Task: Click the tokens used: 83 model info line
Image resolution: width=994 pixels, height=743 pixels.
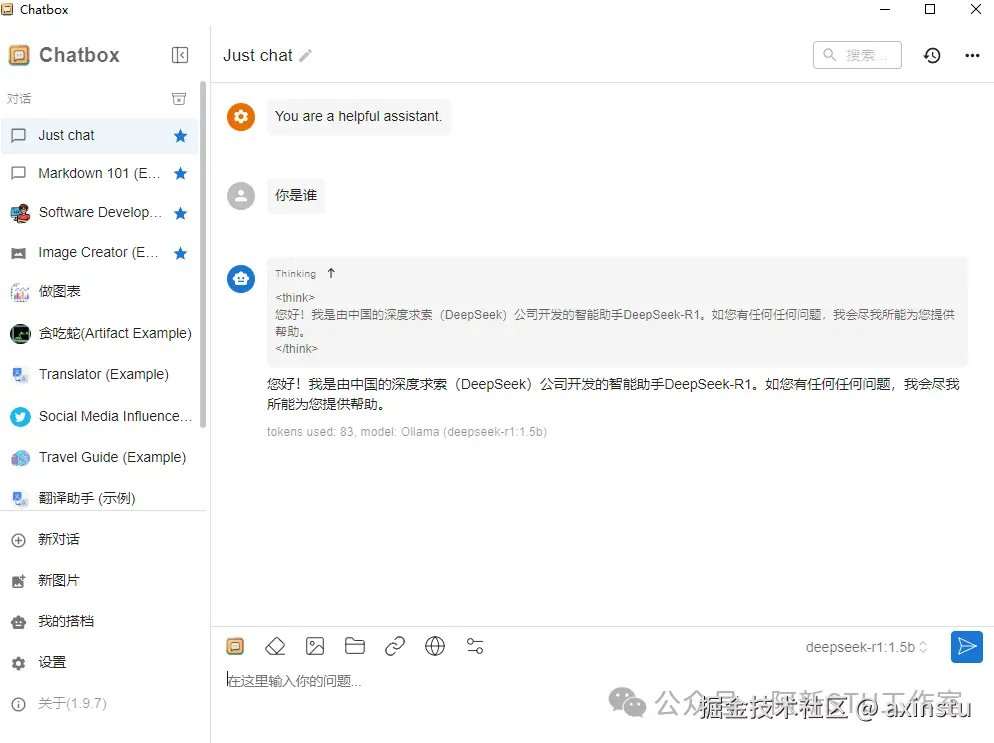Action: point(406,432)
